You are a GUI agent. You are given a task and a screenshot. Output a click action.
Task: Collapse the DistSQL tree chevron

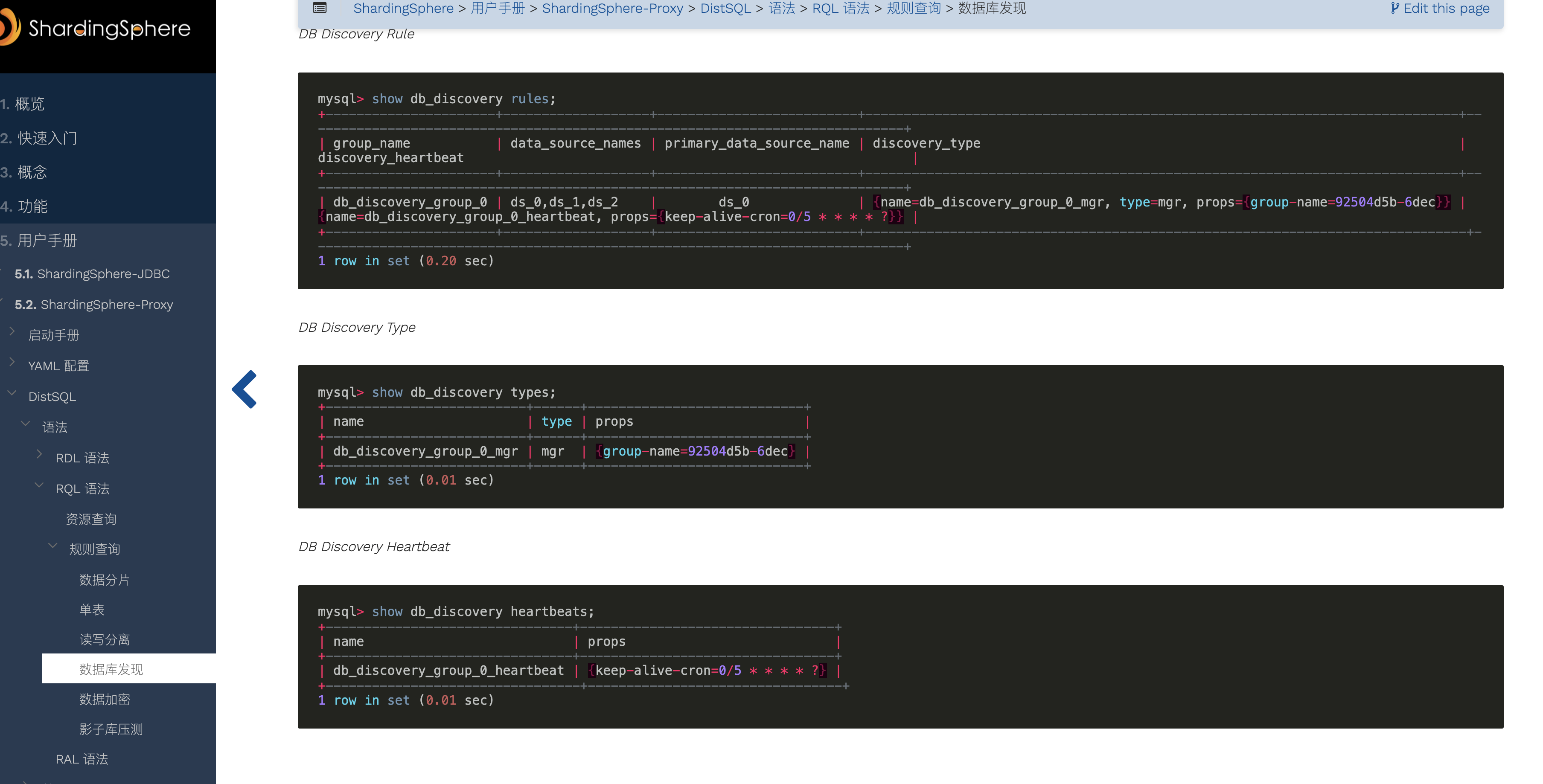click(x=12, y=392)
